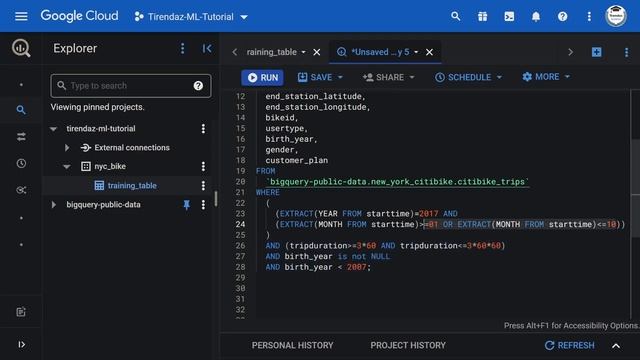Open tirendaz-ml-tutorial actions menu
Screen dimensions: 640x360
point(203,129)
